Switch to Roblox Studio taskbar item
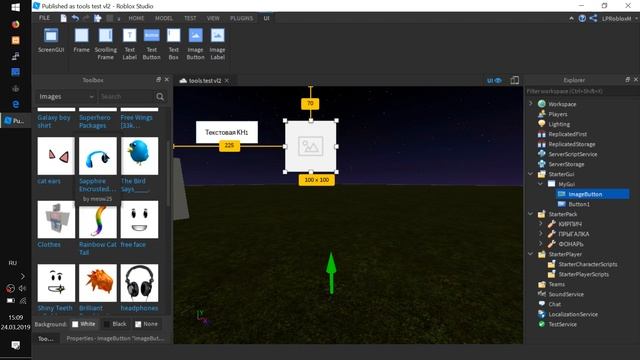The image size is (640, 360). click(x=16, y=121)
